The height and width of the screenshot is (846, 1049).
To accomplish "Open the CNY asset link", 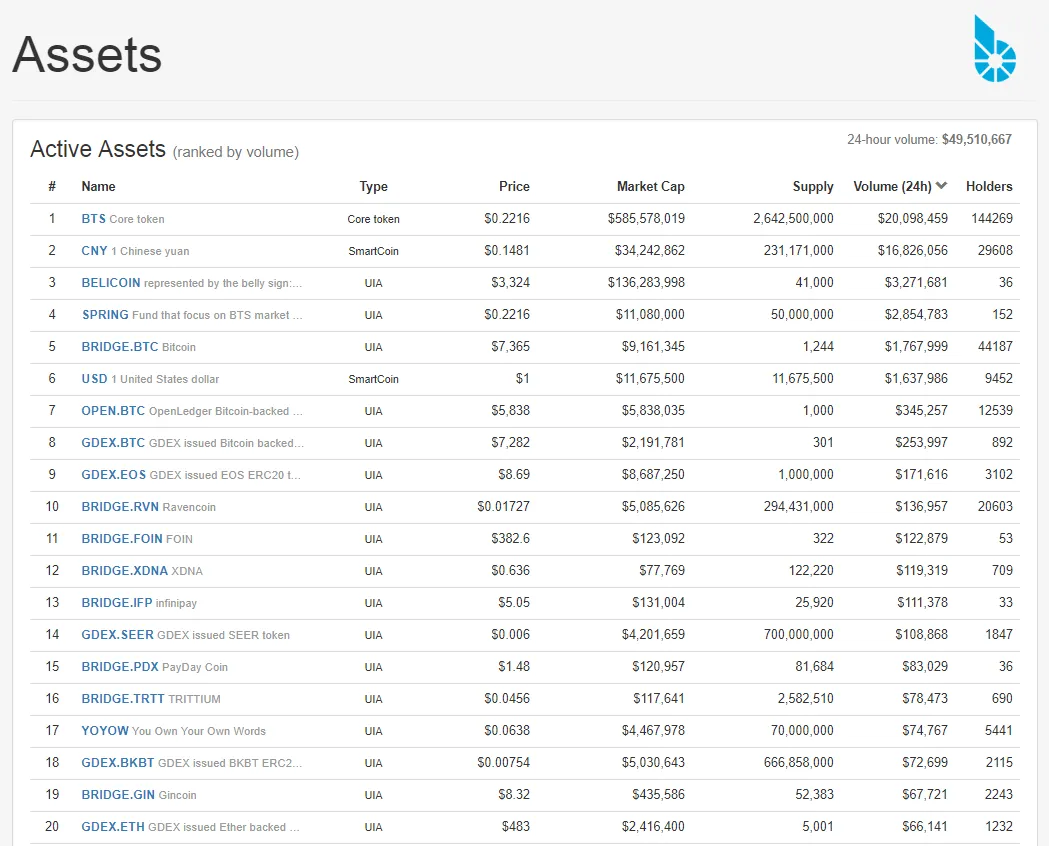I will pos(94,251).
